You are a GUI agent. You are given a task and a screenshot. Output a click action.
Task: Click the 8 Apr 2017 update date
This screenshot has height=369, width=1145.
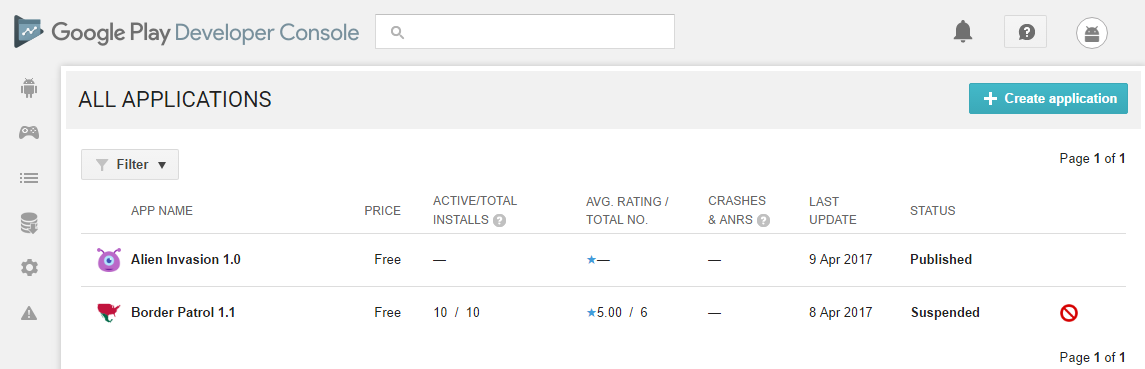[840, 313]
